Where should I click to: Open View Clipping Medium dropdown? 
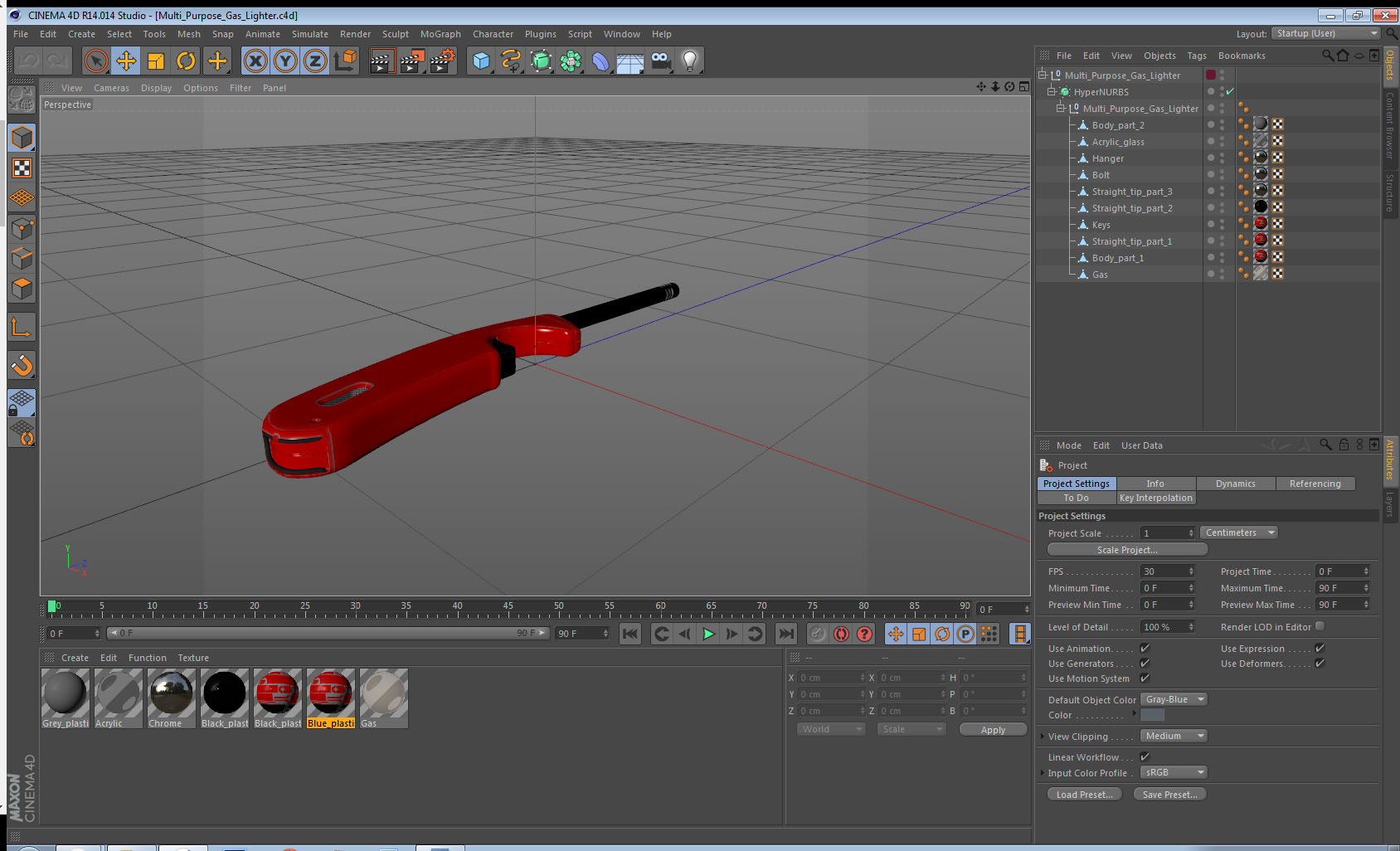tap(1174, 736)
